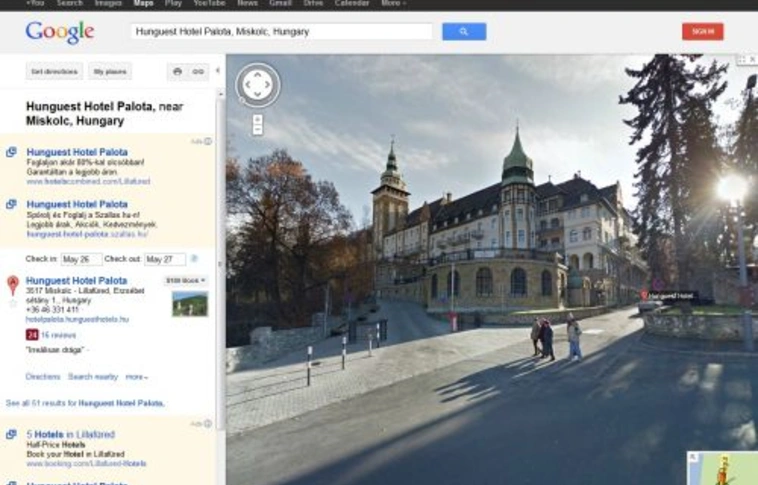Image resolution: width=758 pixels, height=485 pixels.
Task: Open first Hunguest Hotel Palota ad link
Action: tap(77, 152)
